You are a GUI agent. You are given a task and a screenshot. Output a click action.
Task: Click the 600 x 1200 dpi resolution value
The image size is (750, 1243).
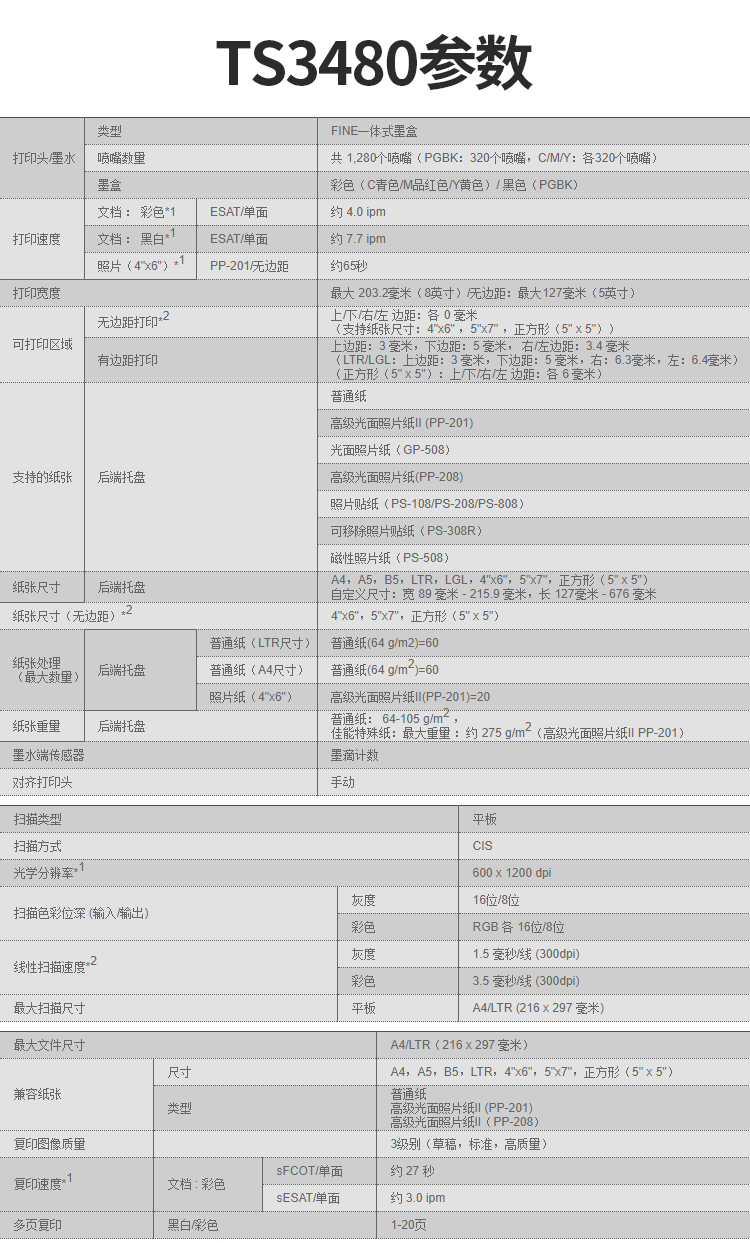click(512, 873)
